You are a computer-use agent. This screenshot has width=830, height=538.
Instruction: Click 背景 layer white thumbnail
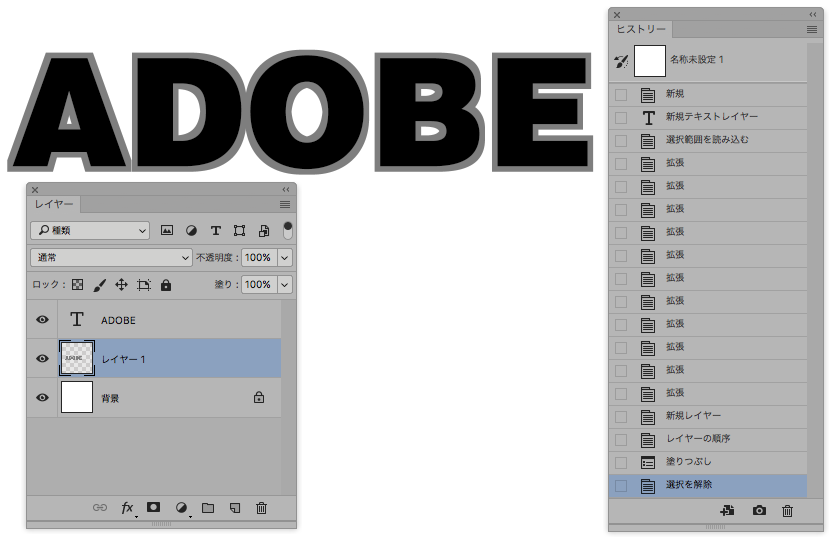[x=77, y=398]
